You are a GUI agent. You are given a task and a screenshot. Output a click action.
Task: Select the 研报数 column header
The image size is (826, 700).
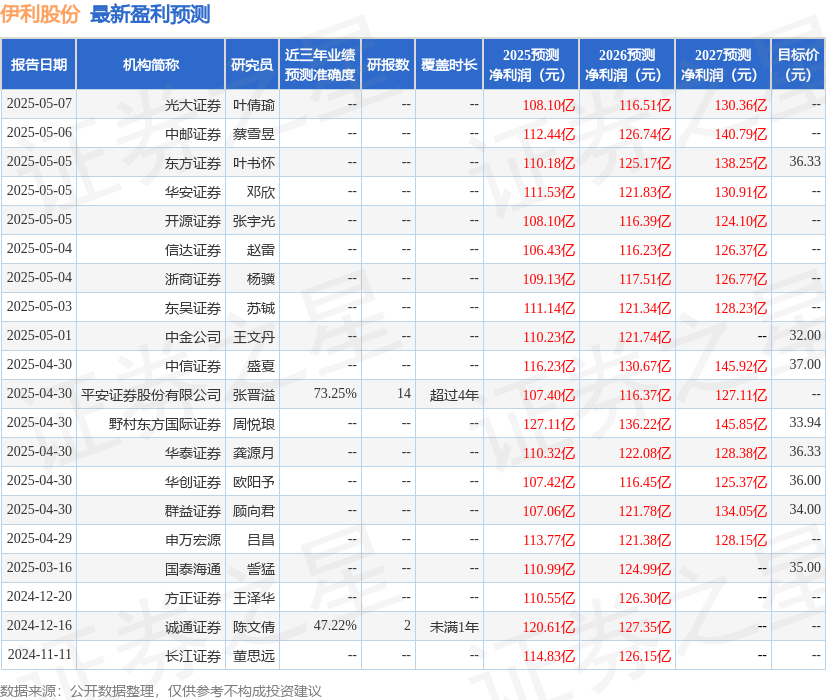(x=388, y=65)
